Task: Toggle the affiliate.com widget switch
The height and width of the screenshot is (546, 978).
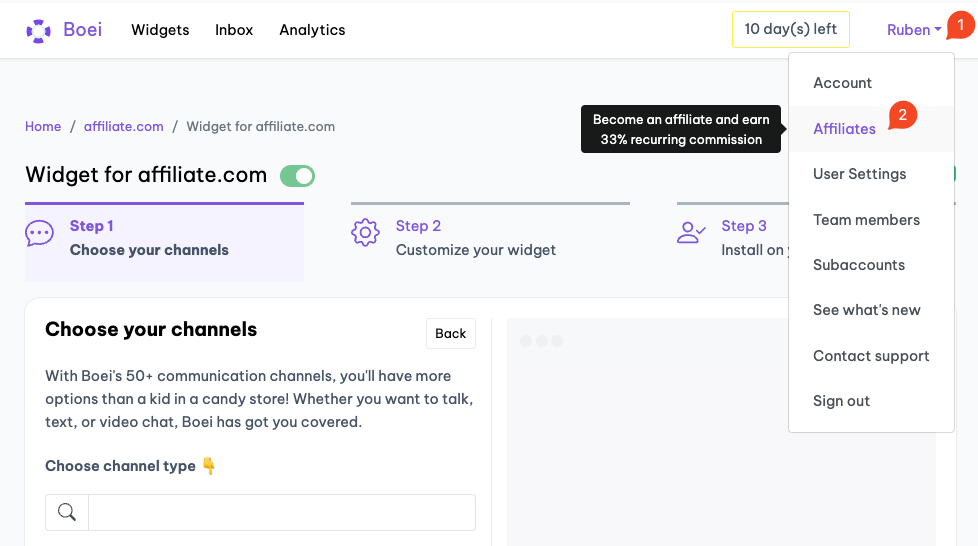Action: (297, 177)
